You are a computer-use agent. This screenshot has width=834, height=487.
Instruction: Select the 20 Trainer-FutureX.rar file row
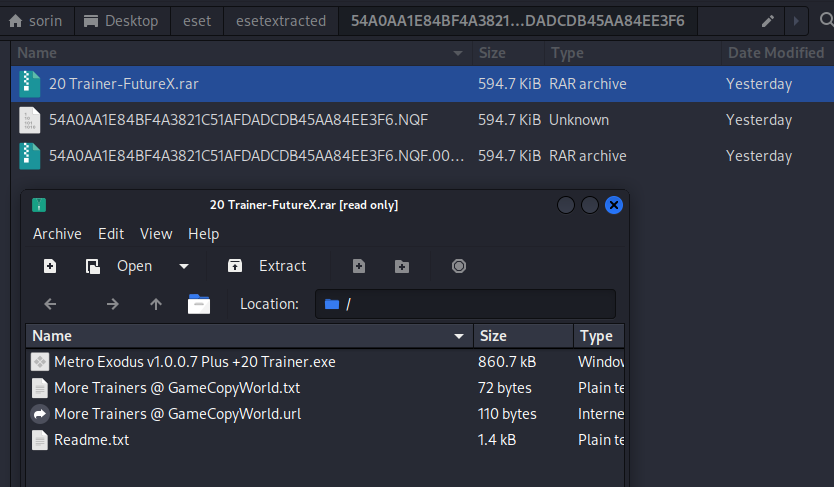(422, 83)
